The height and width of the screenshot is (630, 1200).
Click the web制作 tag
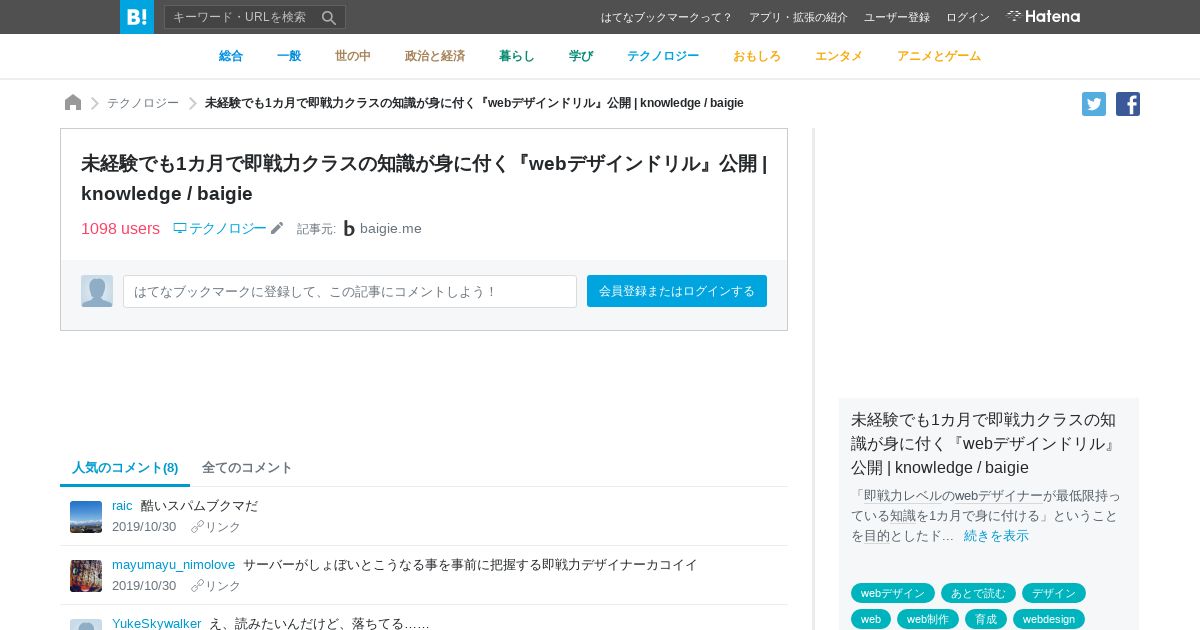pyautogui.click(x=928, y=619)
